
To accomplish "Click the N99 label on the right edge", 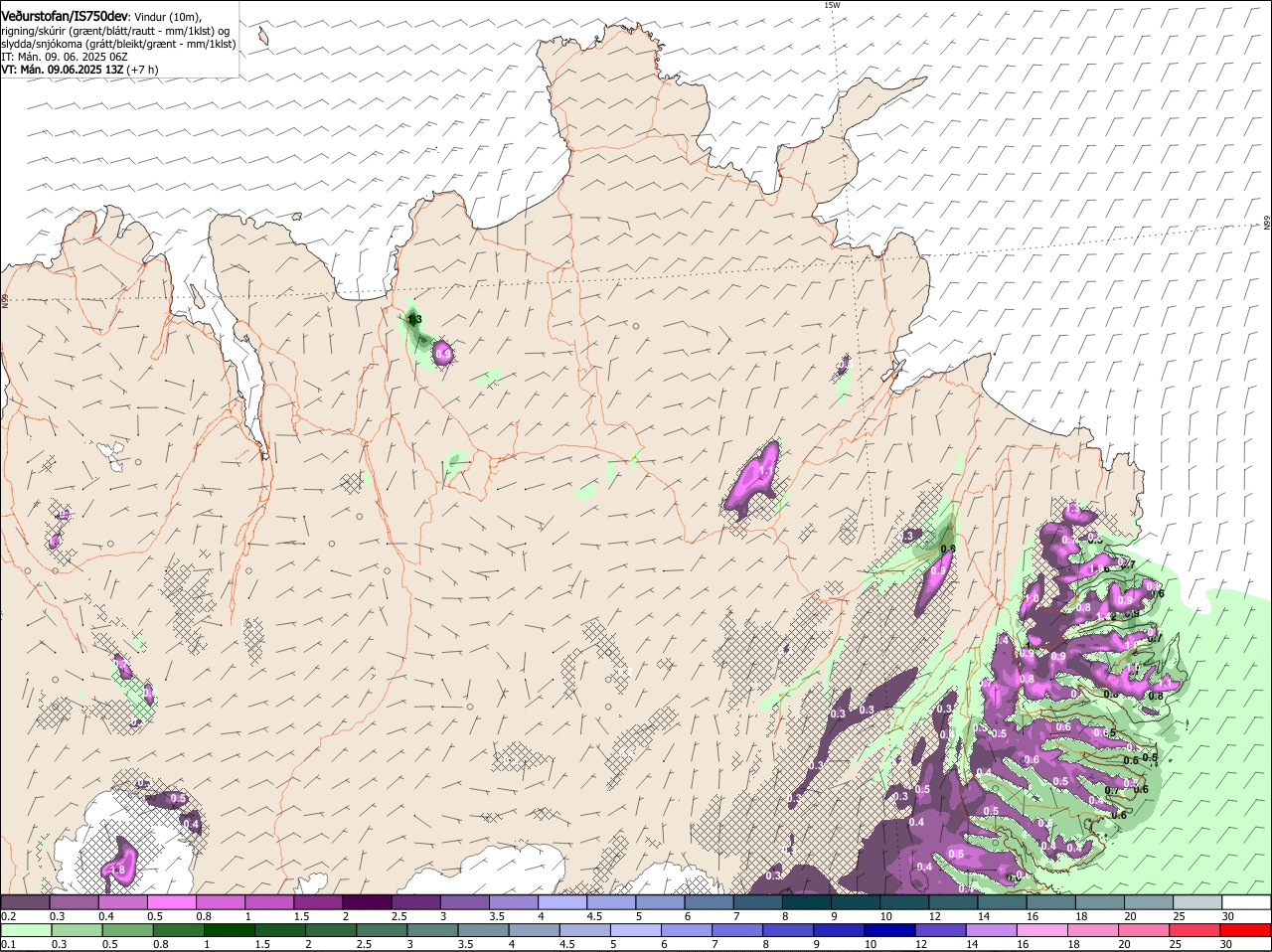I will [x=1267, y=224].
